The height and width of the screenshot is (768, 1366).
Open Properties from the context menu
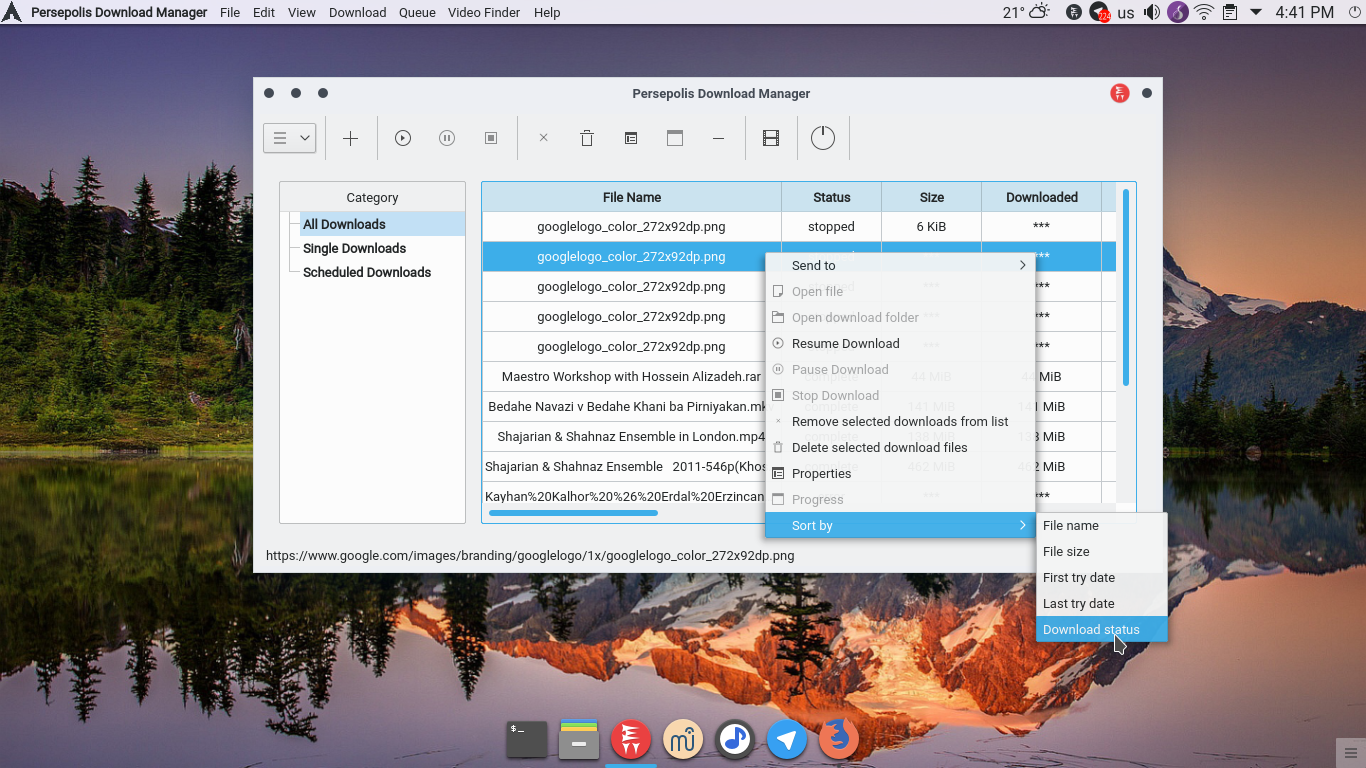[x=900, y=473]
